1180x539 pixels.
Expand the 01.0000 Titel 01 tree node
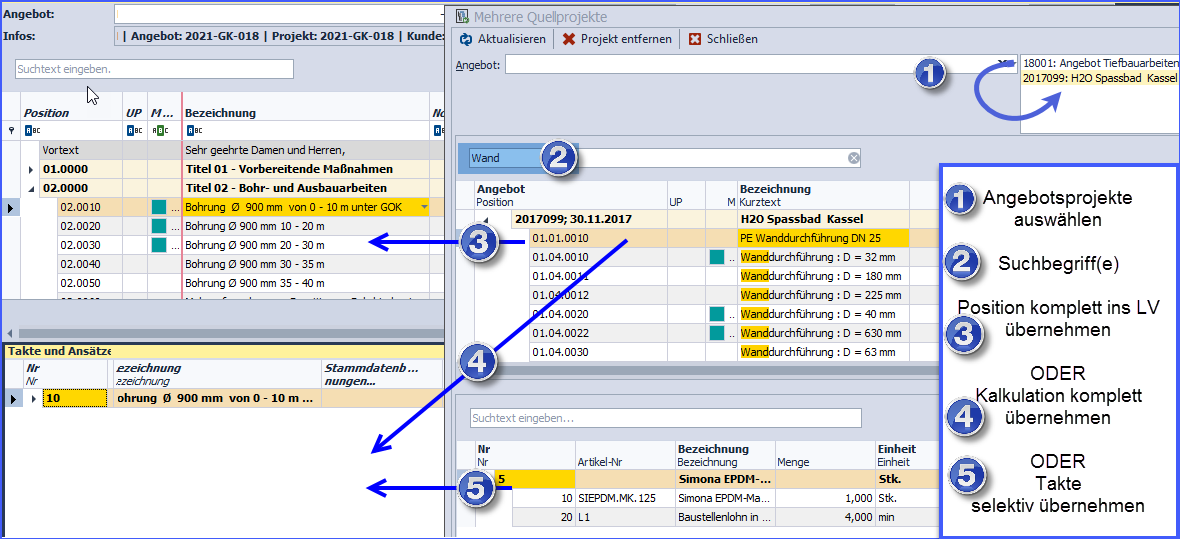[31, 169]
